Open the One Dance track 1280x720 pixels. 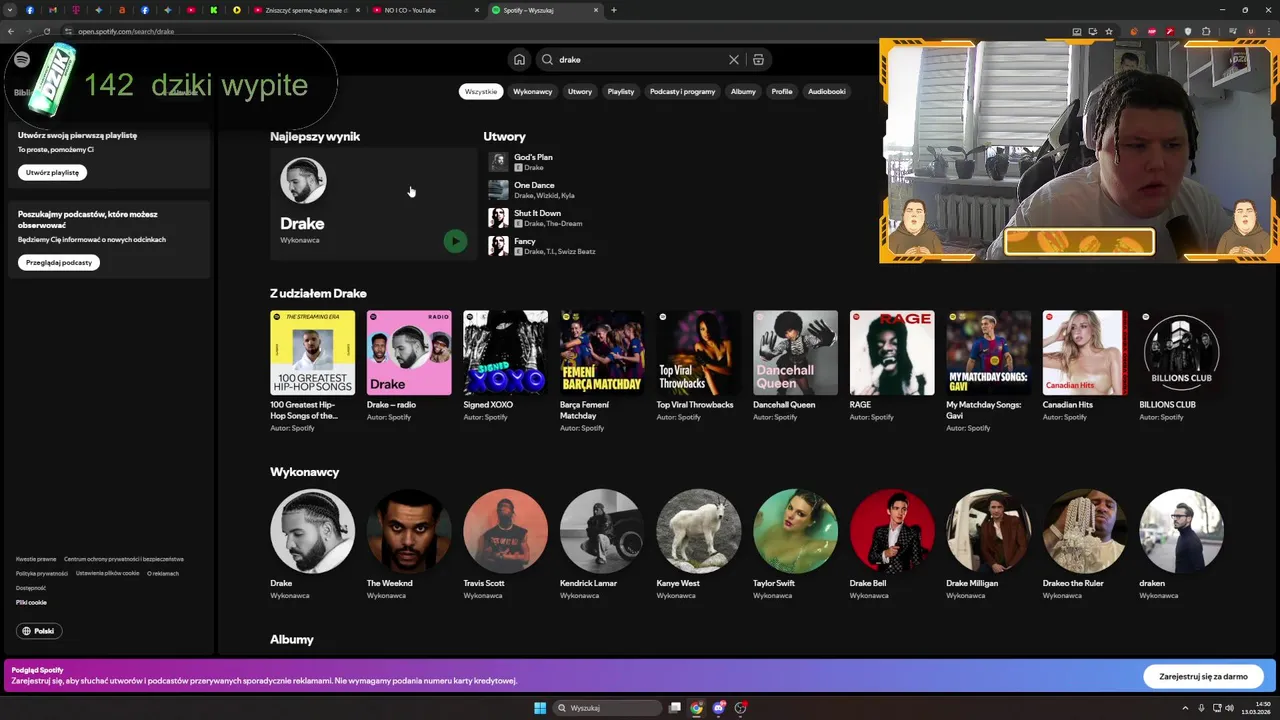click(x=534, y=185)
